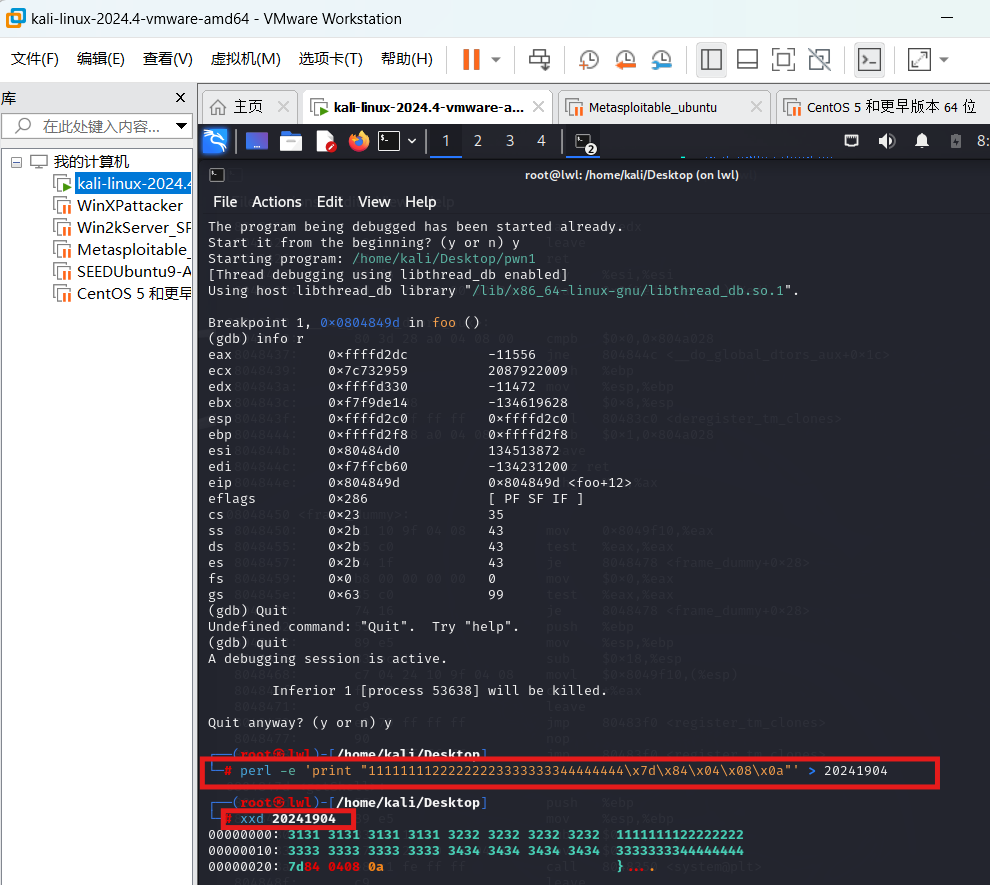Image resolution: width=990 pixels, height=885 pixels.
Task: Open the 帮助(H) menu
Action: pyautogui.click(x=407, y=59)
